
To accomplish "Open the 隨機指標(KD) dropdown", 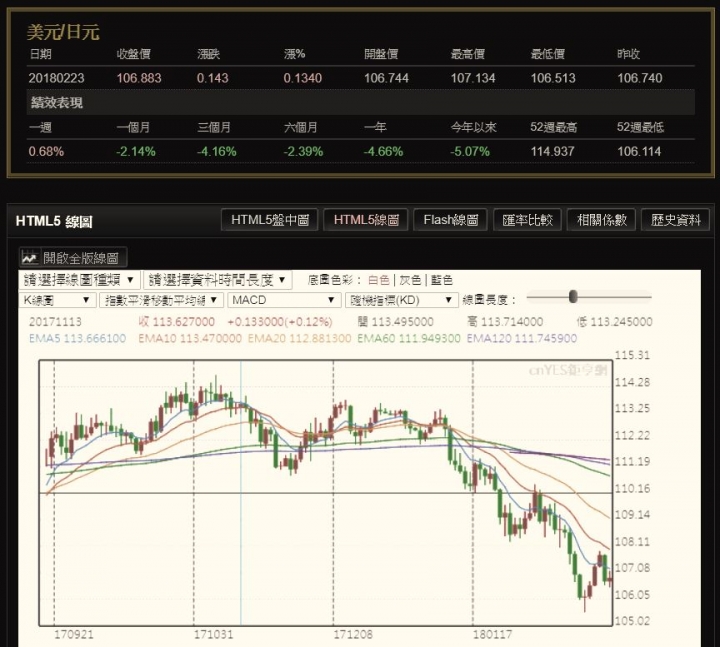I will (400, 300).
